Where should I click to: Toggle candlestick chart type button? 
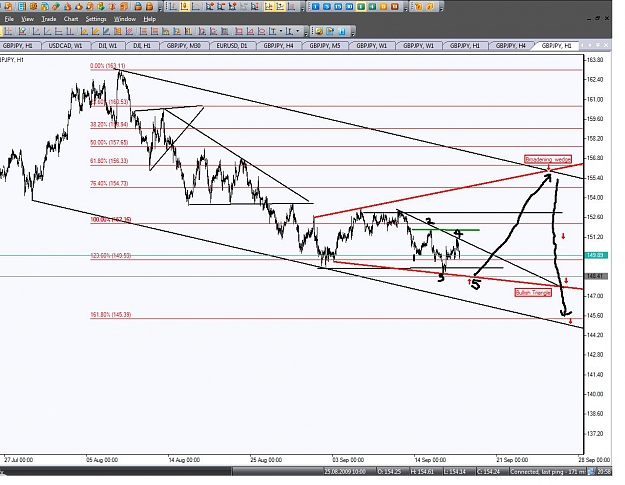tap(184, 6)
